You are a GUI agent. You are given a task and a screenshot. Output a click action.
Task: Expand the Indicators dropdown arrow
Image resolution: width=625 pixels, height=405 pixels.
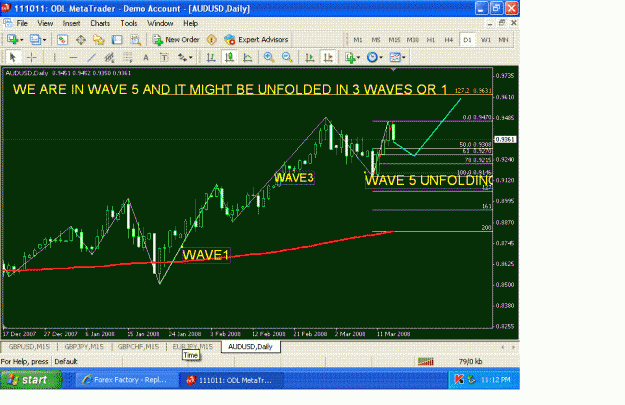358,58
